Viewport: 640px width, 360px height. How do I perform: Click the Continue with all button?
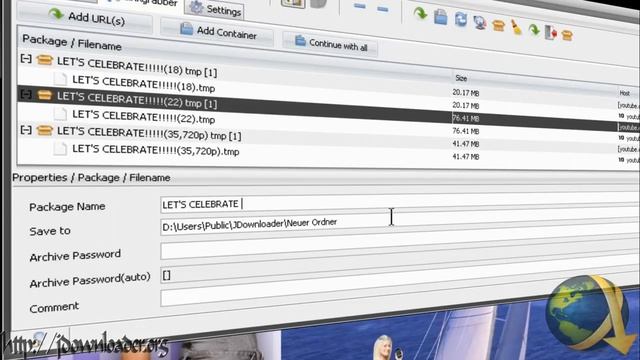click(330, 43)
